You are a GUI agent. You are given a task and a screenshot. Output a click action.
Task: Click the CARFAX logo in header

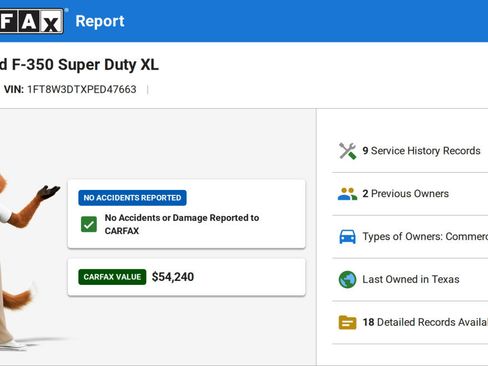pyautogui.click(x=32, y=21)
